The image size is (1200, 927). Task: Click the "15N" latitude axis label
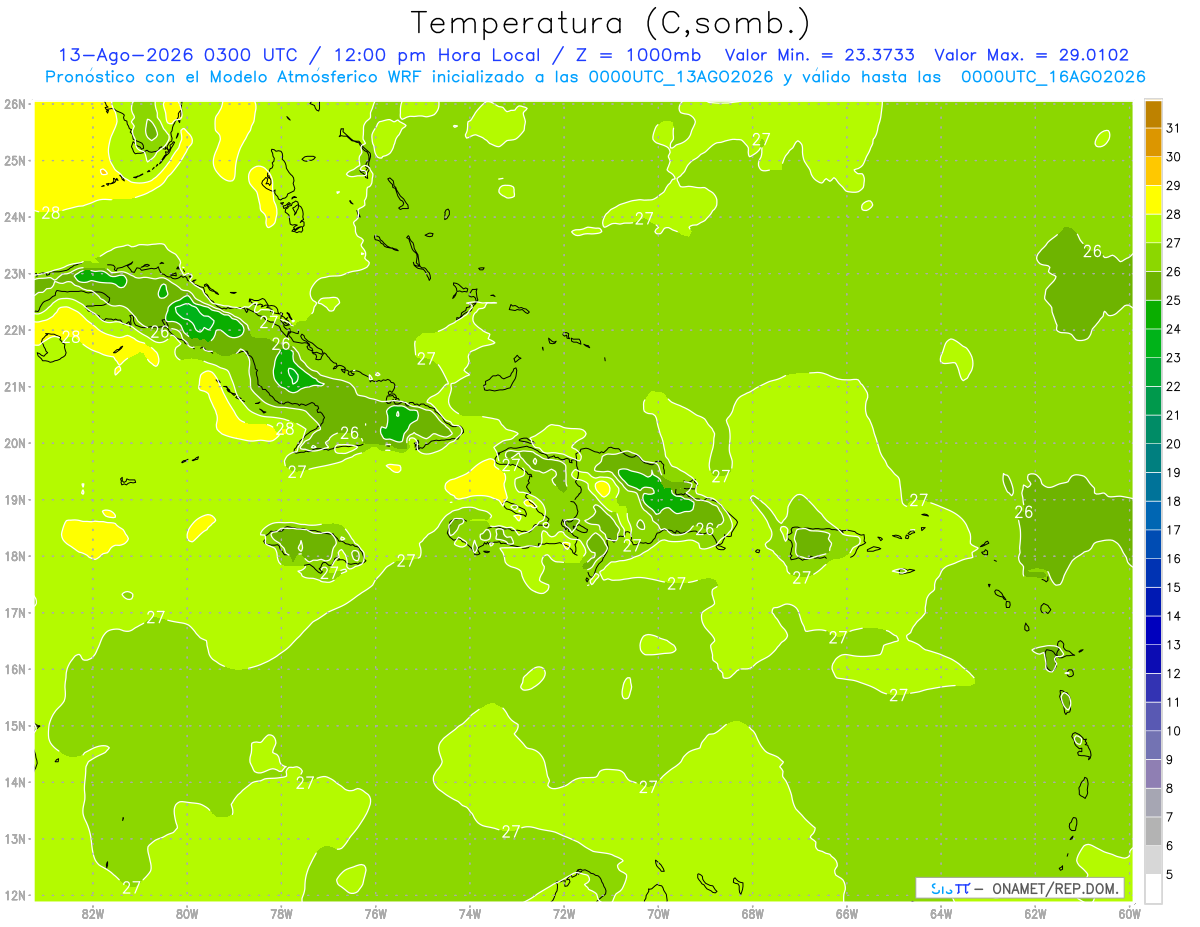[x=14, y=726]
